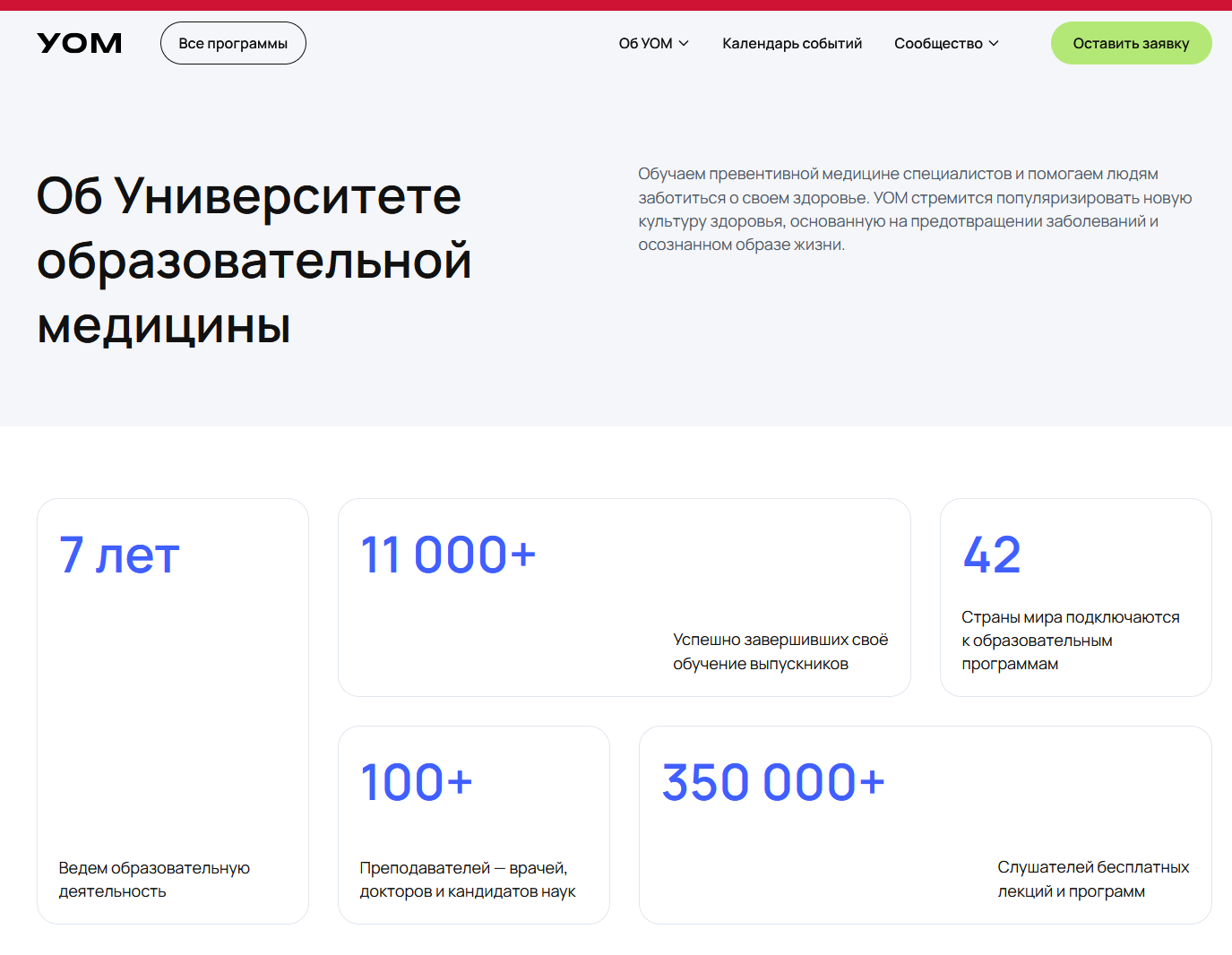
Task: Click the YOM logo
Action: 80,43
